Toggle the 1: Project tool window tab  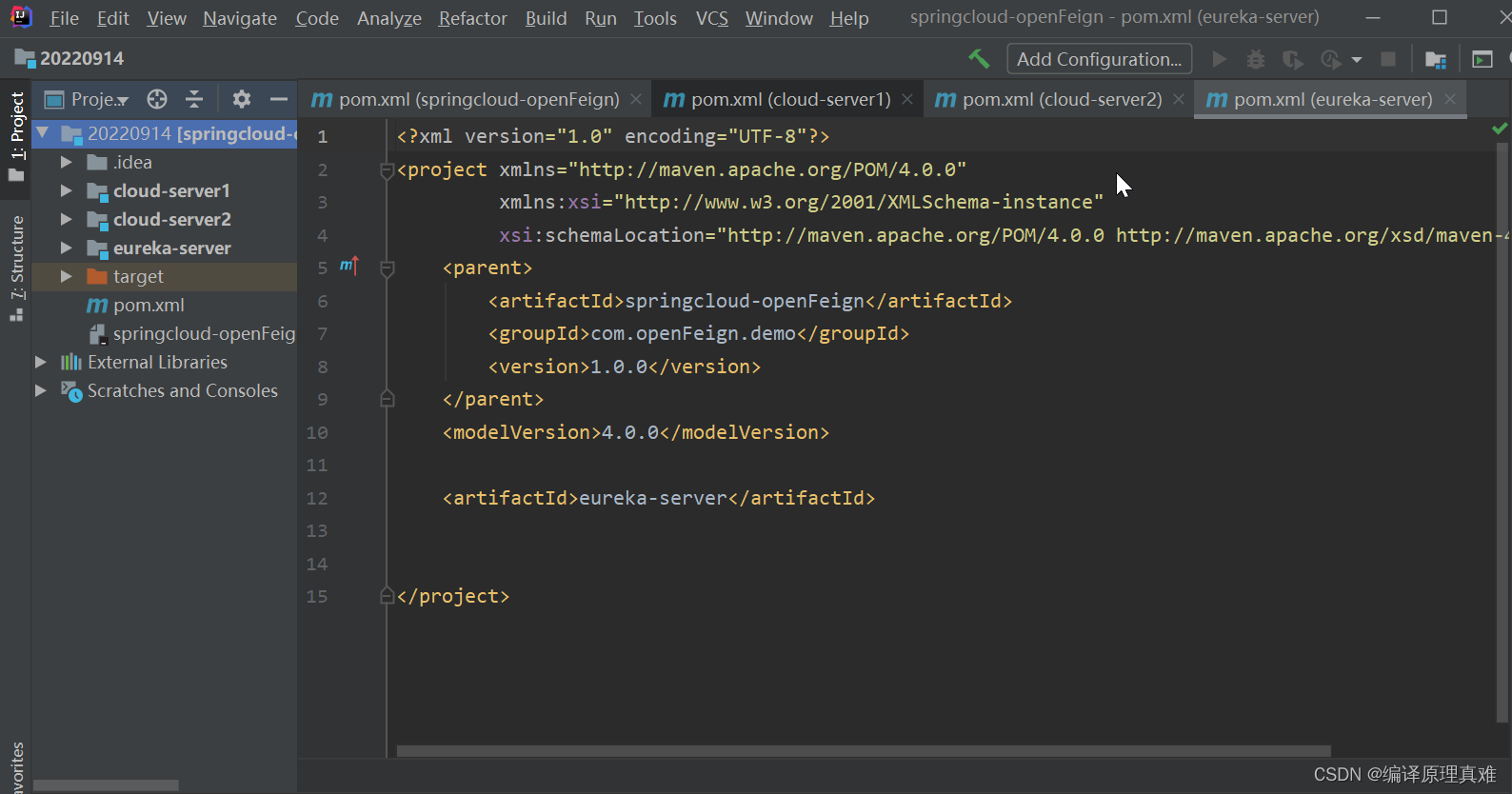(16, 136)
